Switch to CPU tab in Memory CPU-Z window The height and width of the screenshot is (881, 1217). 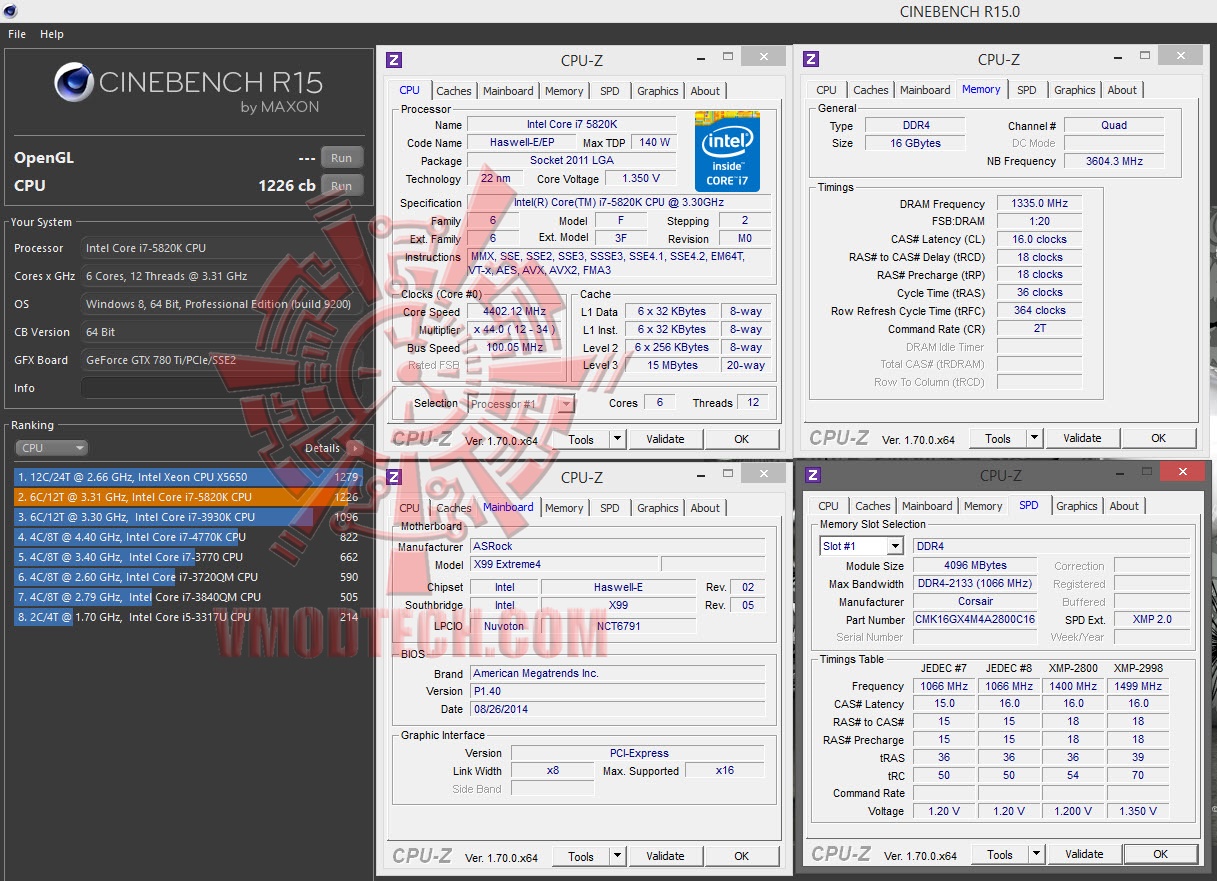point(827,90)
